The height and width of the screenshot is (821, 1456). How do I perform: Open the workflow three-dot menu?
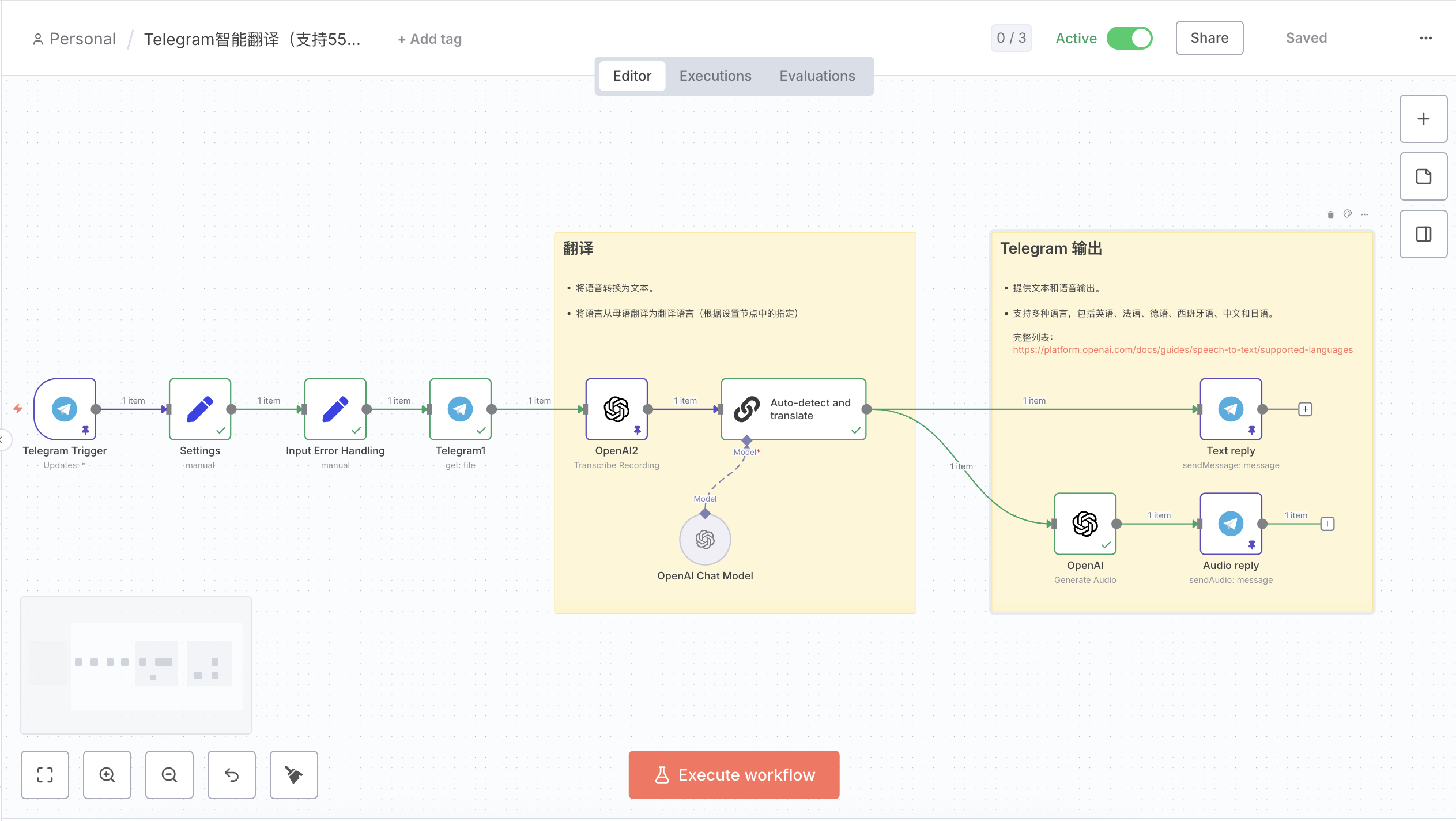point(1425,38)
